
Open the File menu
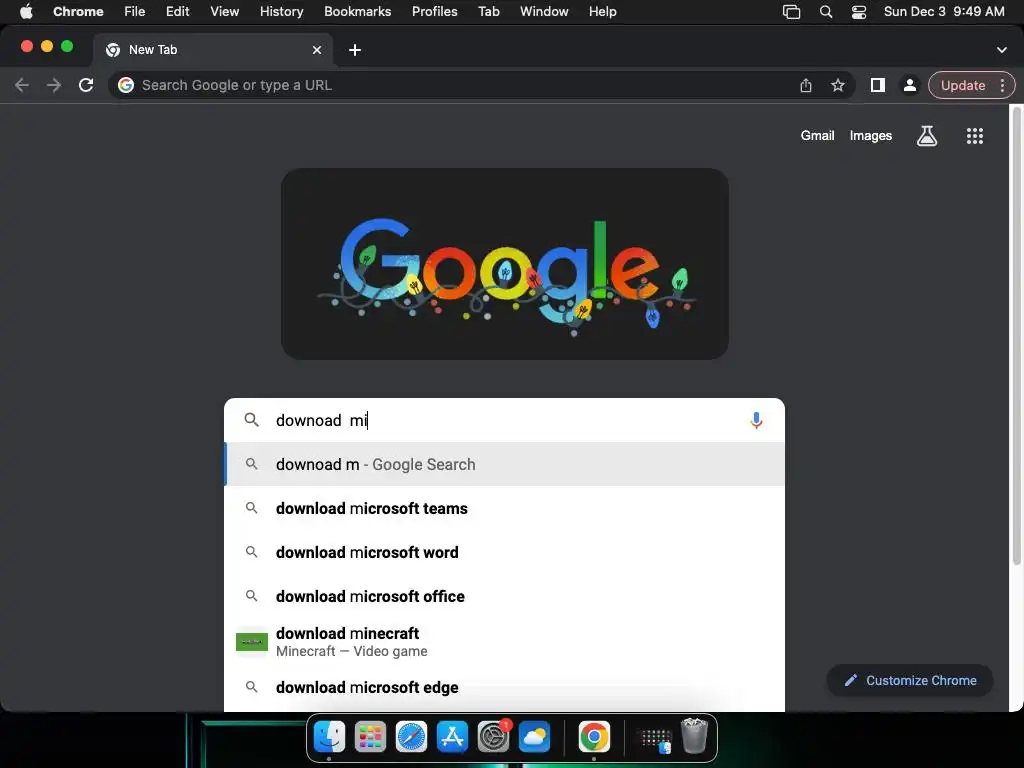point(135,11)
